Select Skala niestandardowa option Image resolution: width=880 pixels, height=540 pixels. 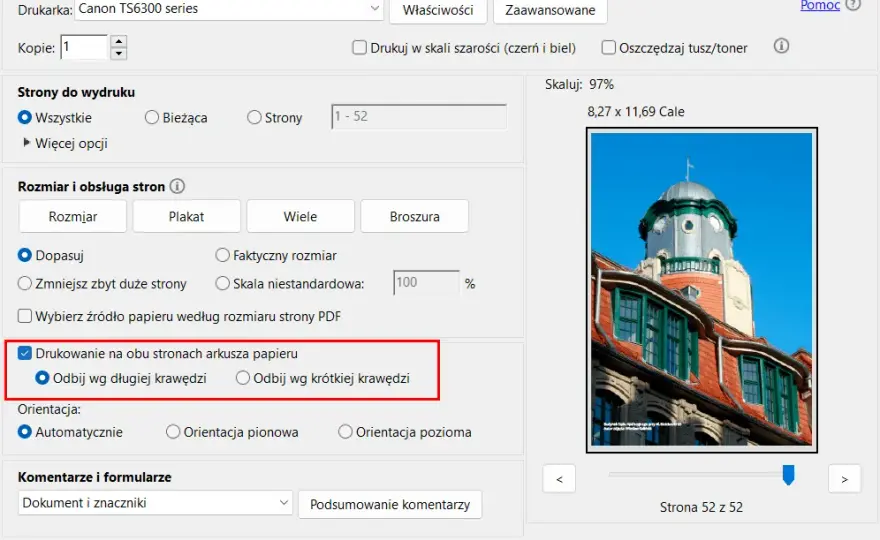(222, 283)
